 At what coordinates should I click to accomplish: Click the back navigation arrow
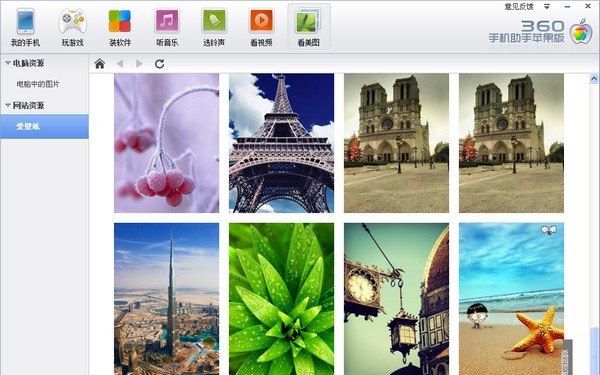click(120, 64)
